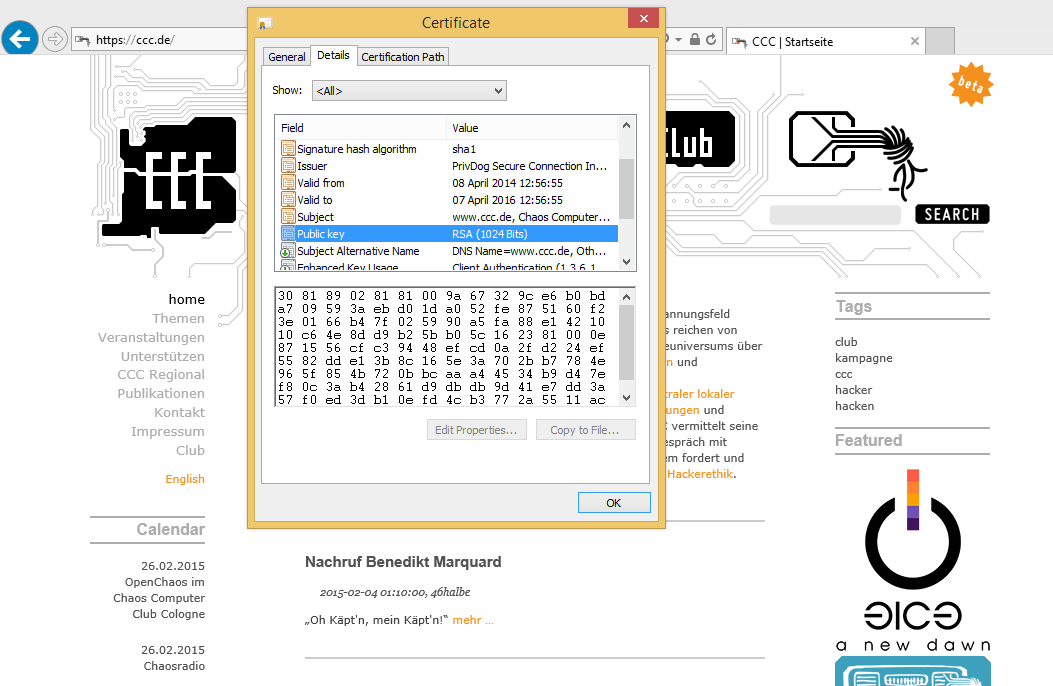1053x686 pixels.
Task: Click the SEARCH button on the website
Action: [952, 214]
